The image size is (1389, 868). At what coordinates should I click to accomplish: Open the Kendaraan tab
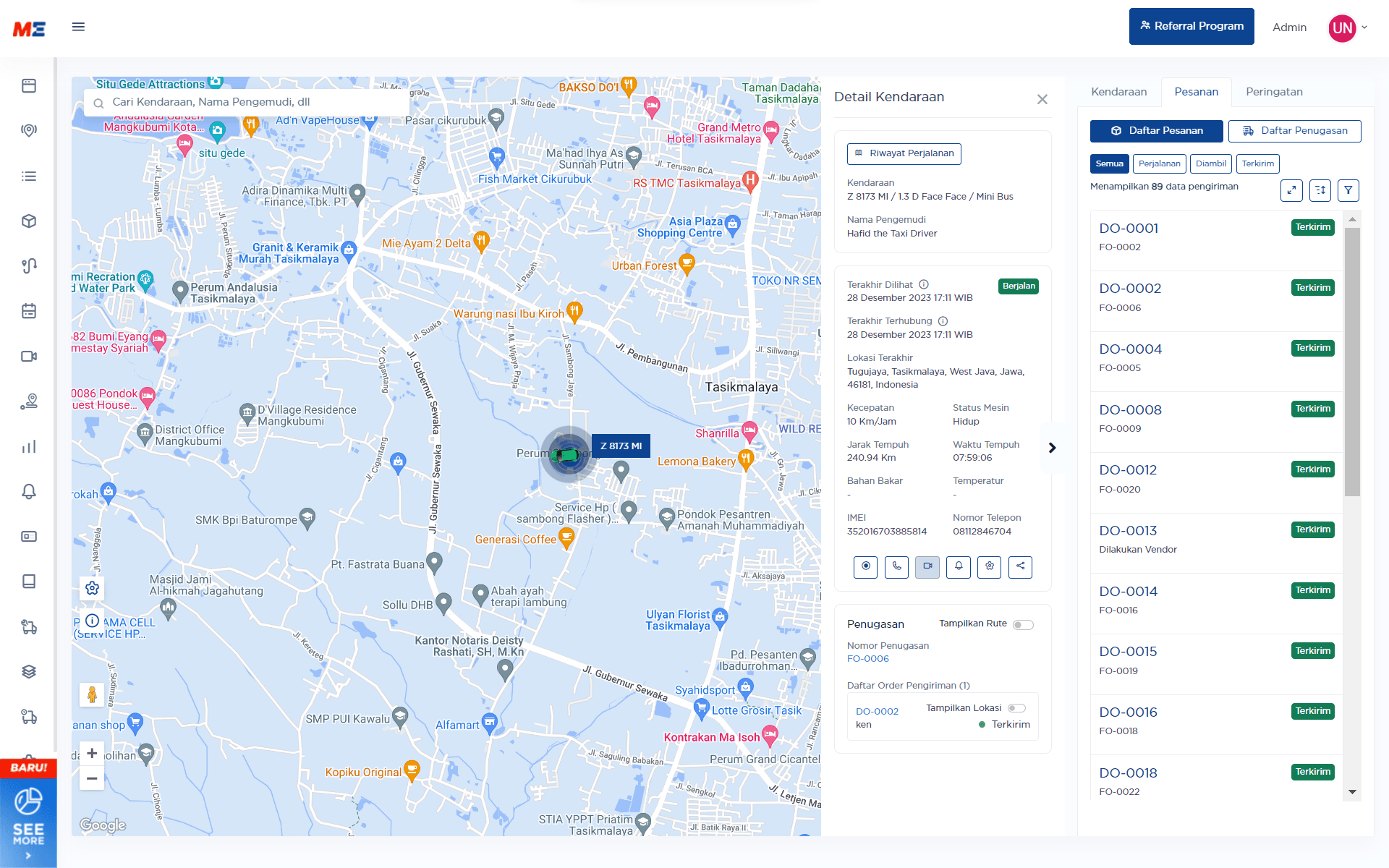pos(1118,92)
